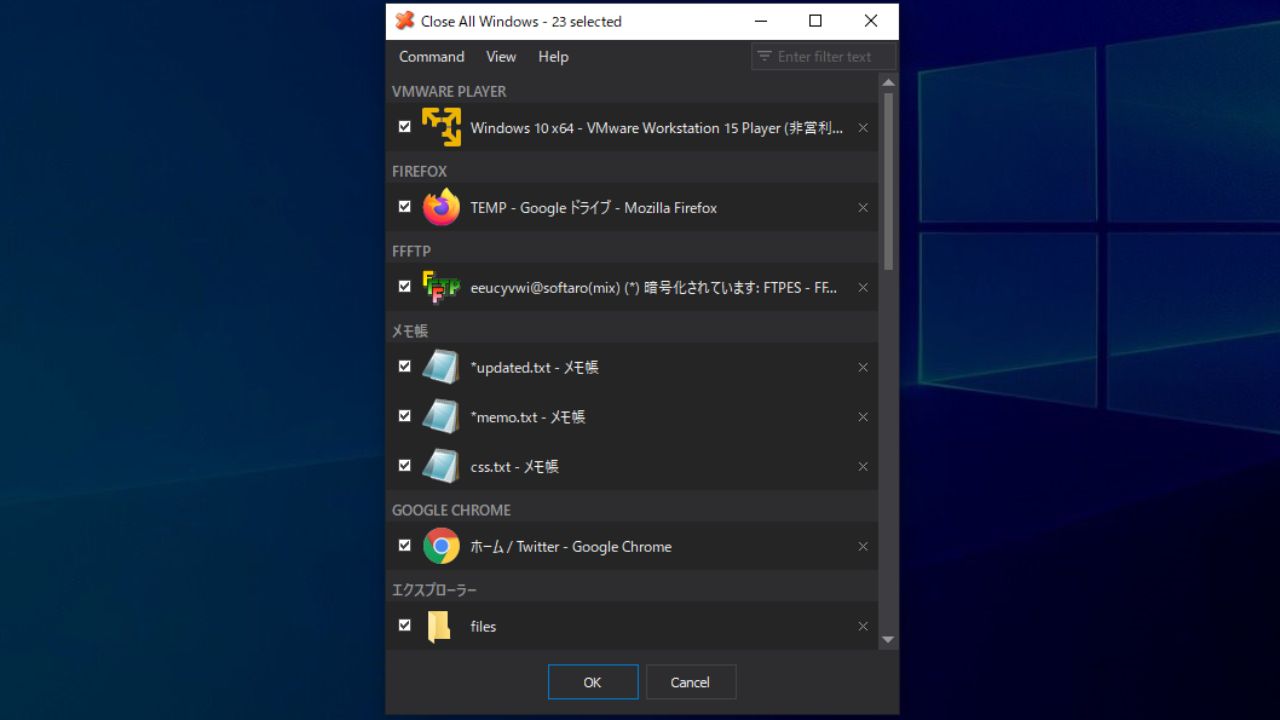Click the notepad icon beside css.txt
The image size is (1280, 720).
point(441,466)
